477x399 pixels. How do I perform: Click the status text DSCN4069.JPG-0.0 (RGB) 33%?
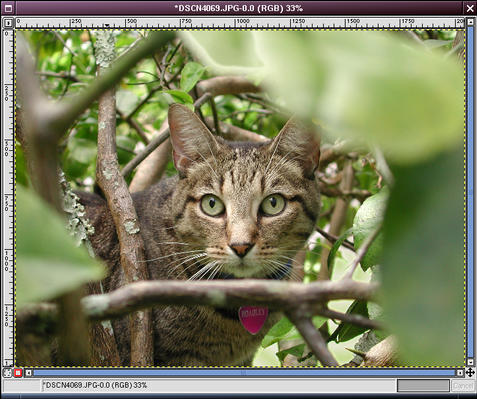pos(95,385)
